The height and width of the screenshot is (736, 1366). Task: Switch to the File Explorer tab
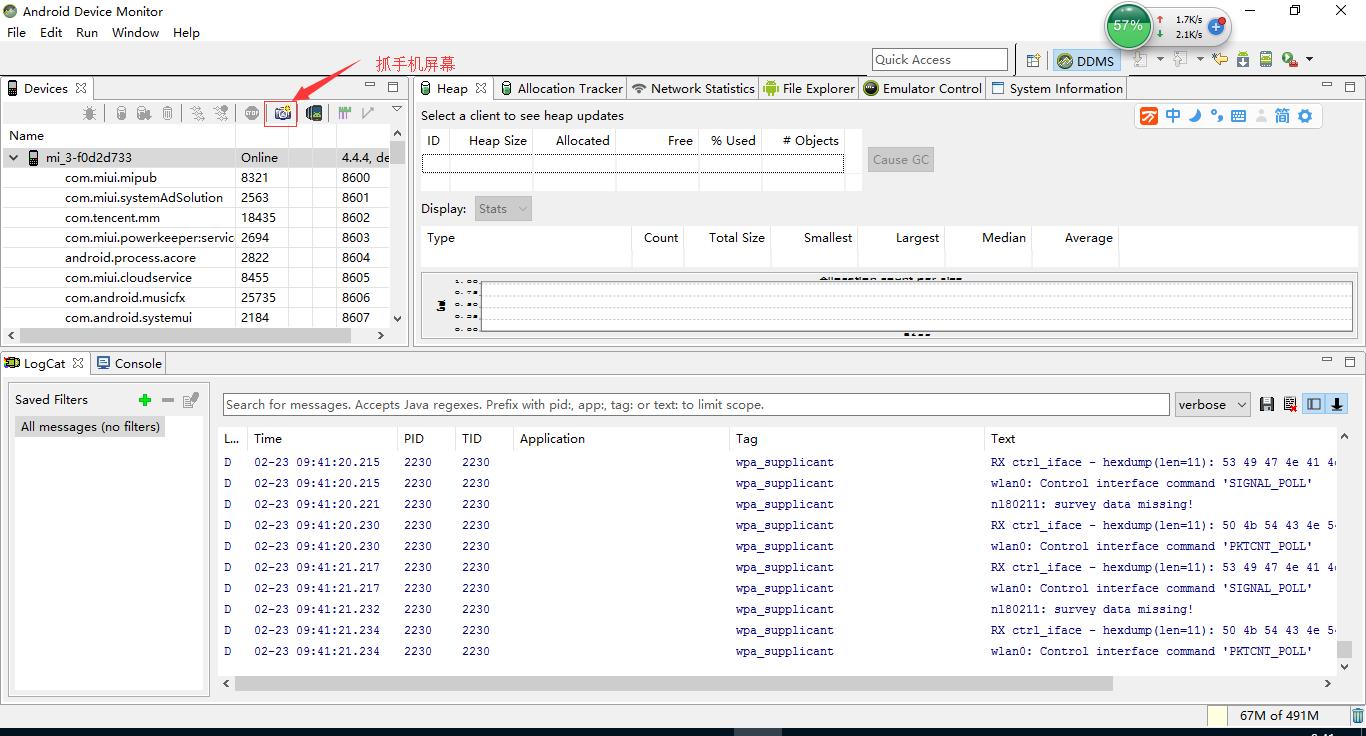[809, 88]
